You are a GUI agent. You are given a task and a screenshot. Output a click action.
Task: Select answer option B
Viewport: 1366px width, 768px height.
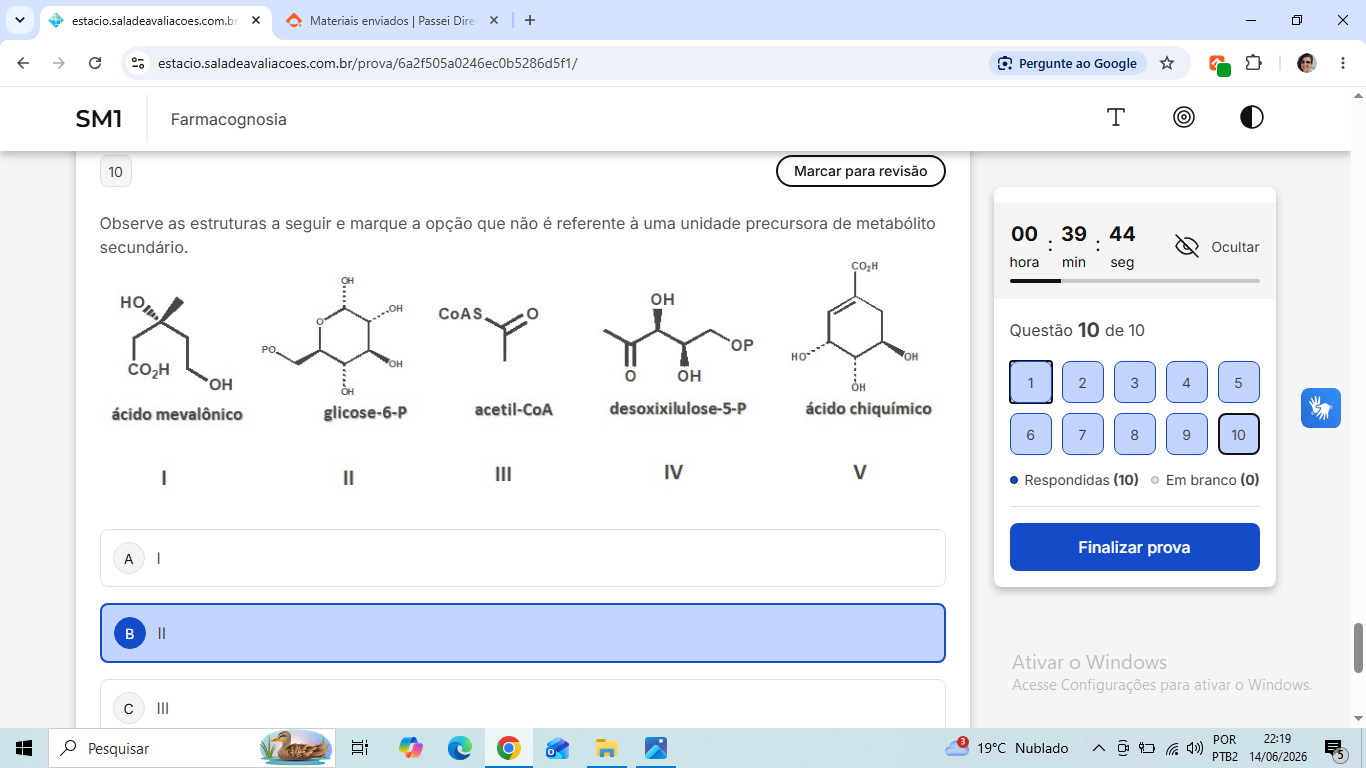(523, 633)
